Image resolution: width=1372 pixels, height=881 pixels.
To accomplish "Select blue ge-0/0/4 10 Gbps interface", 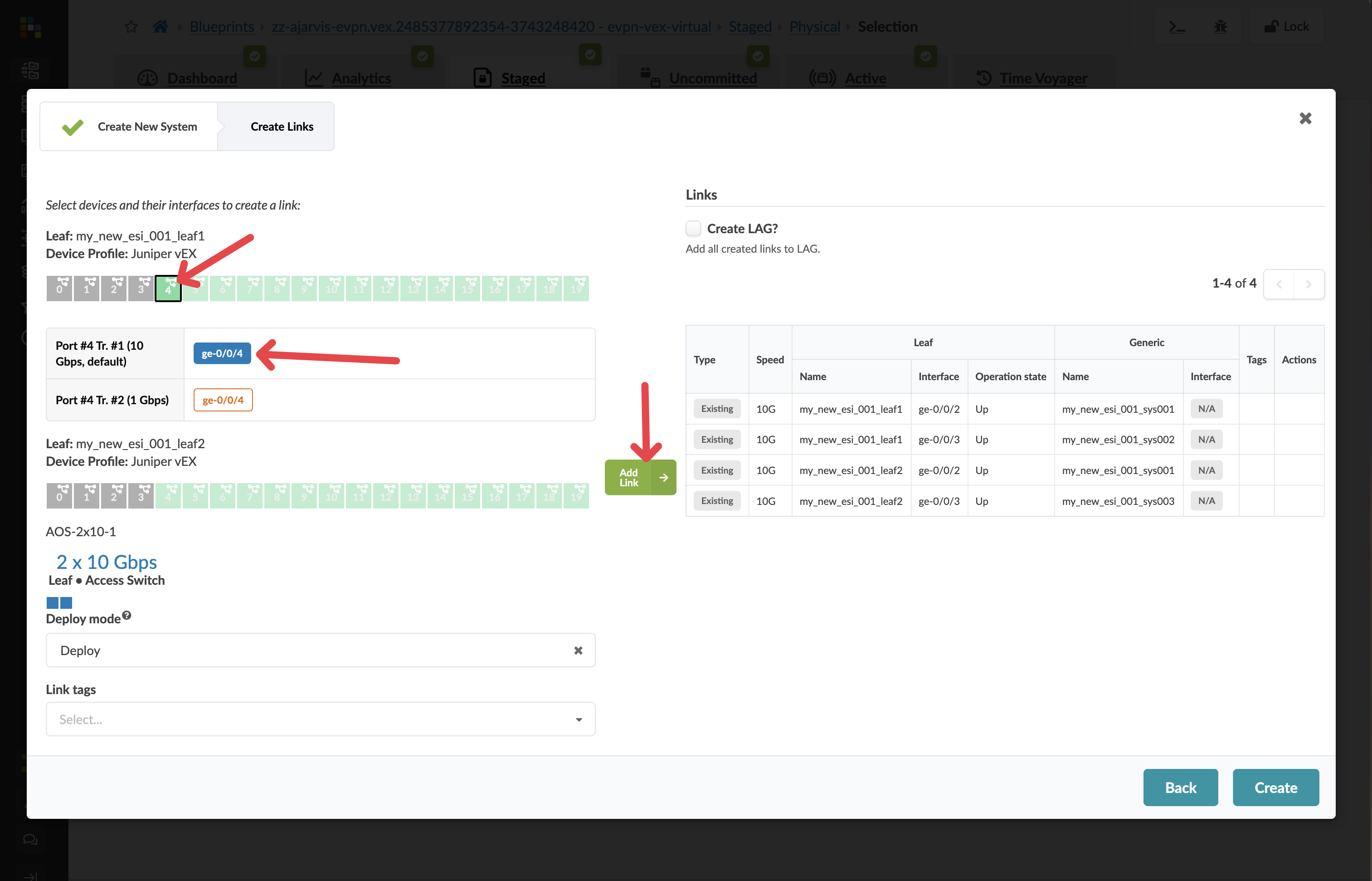I will (222, 353).
